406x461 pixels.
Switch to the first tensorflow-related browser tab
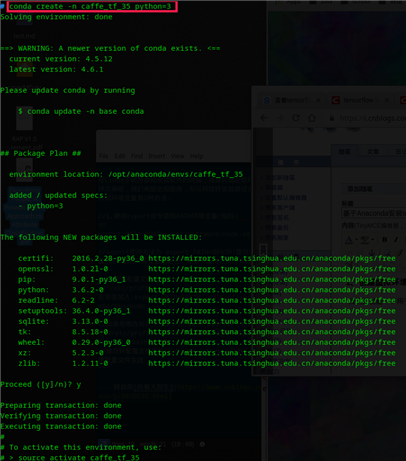coord(292,100)
